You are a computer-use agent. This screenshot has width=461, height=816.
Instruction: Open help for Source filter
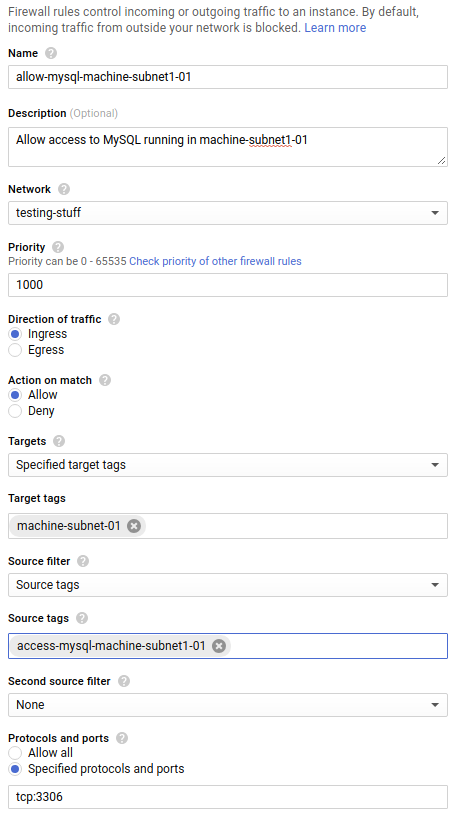83,561
